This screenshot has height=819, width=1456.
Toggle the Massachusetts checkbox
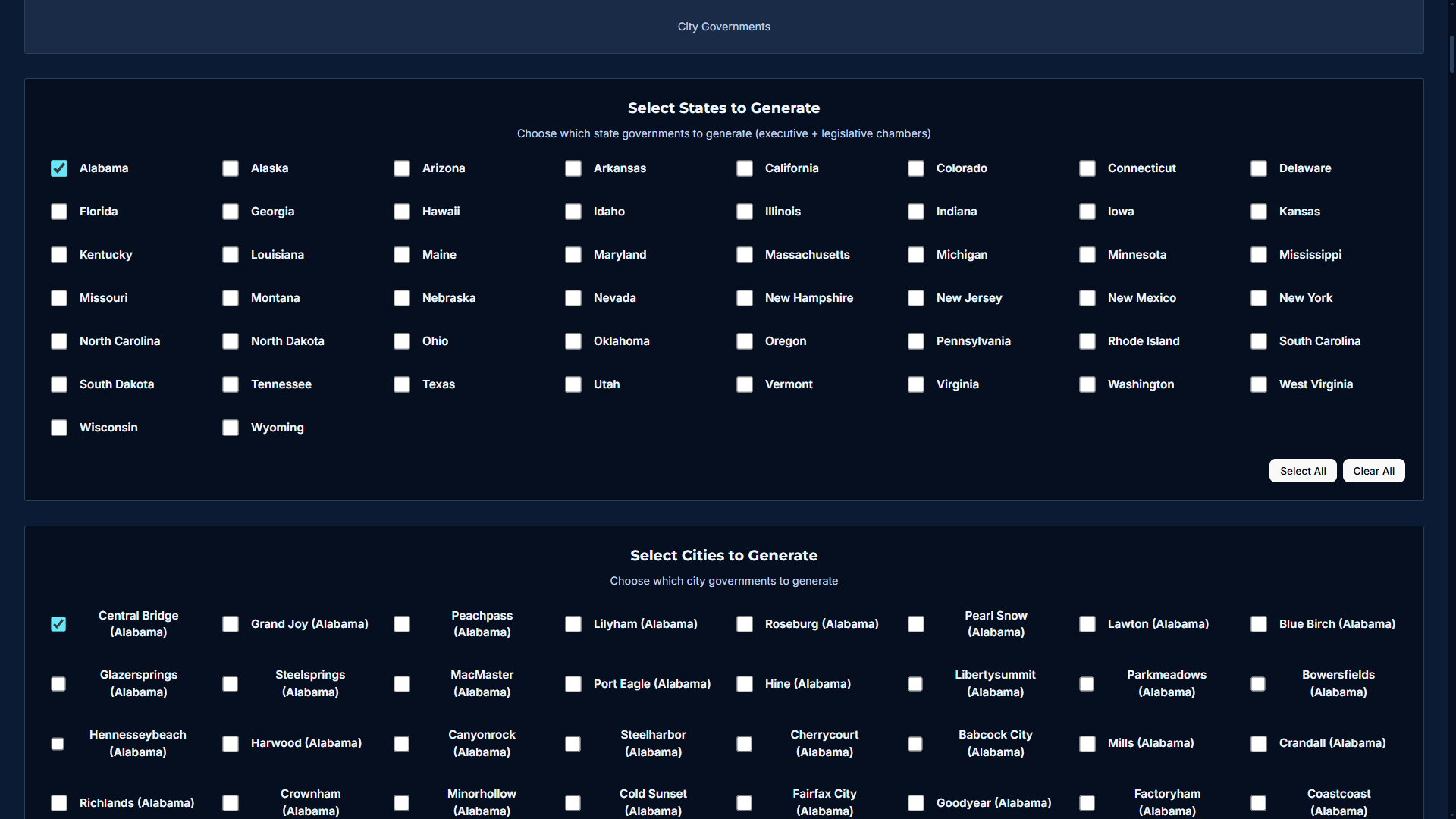[745, 255]
